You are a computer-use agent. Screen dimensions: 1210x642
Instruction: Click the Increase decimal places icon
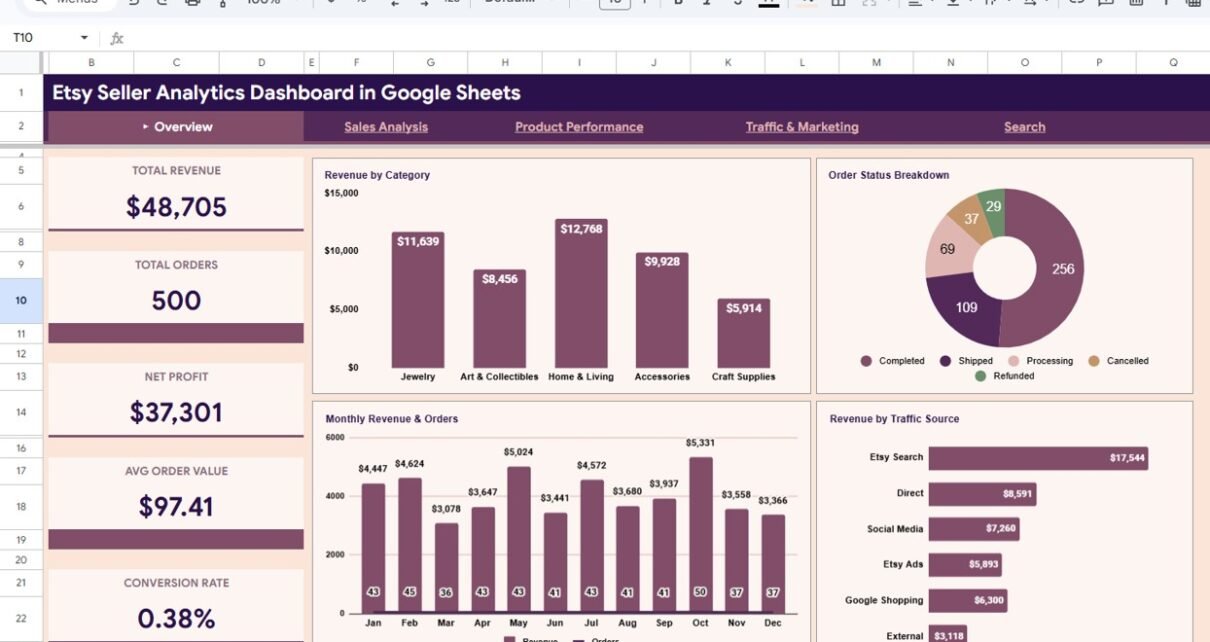[424, 3]
